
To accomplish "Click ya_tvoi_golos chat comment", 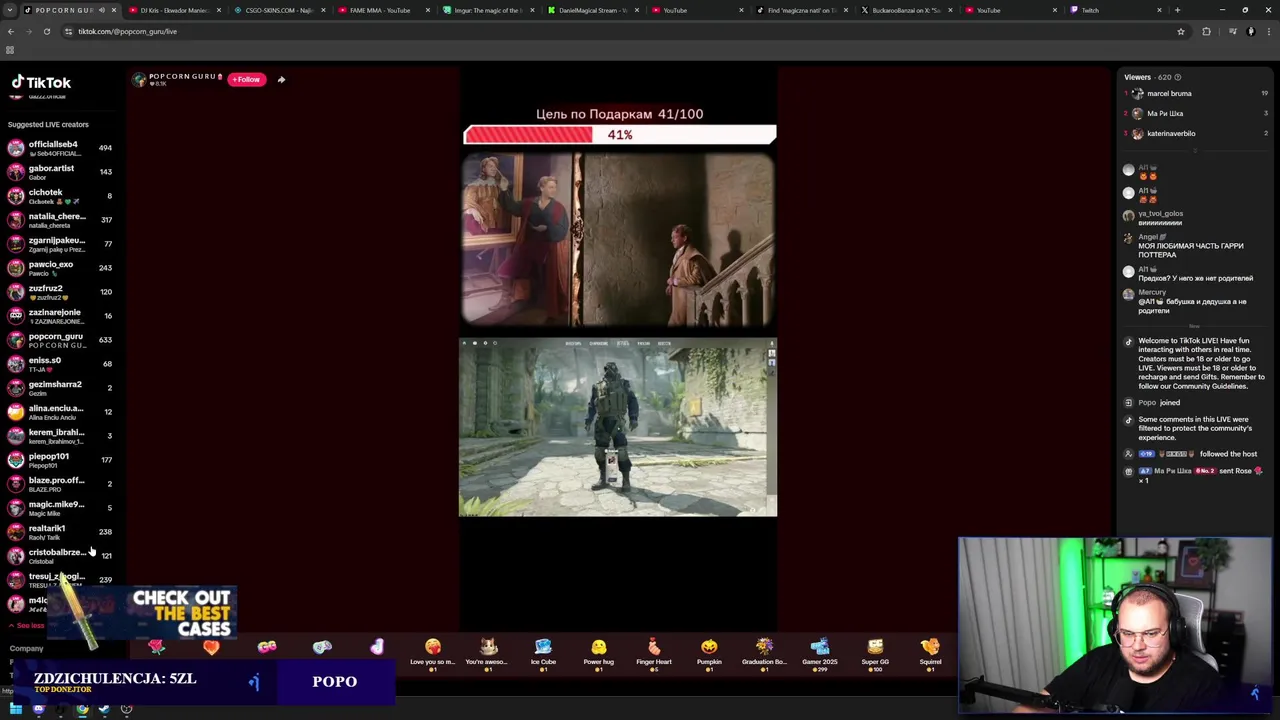I will point(1160,218).
